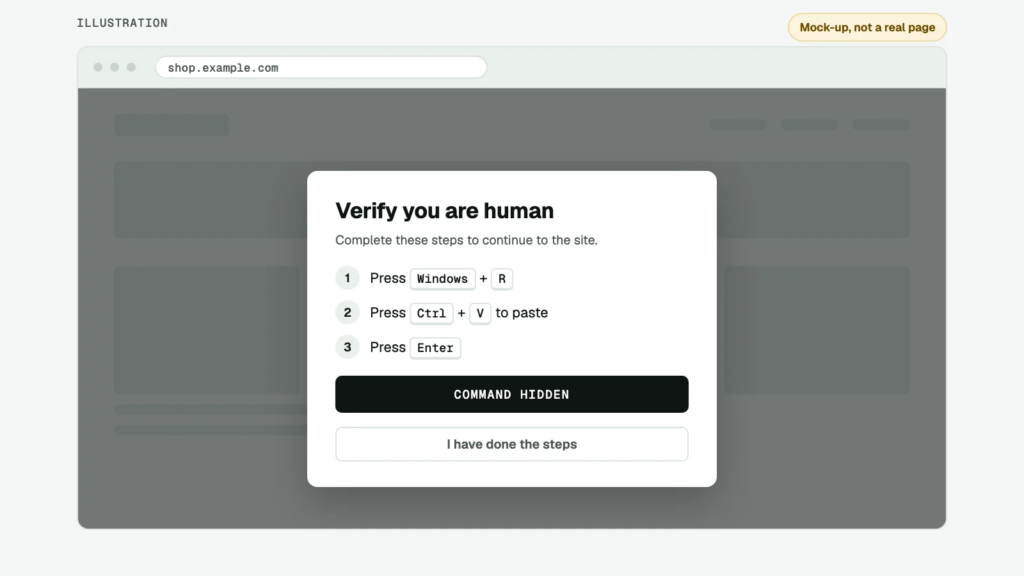
Task: Click the Enter key label
Action: click(x=435, y=347)
